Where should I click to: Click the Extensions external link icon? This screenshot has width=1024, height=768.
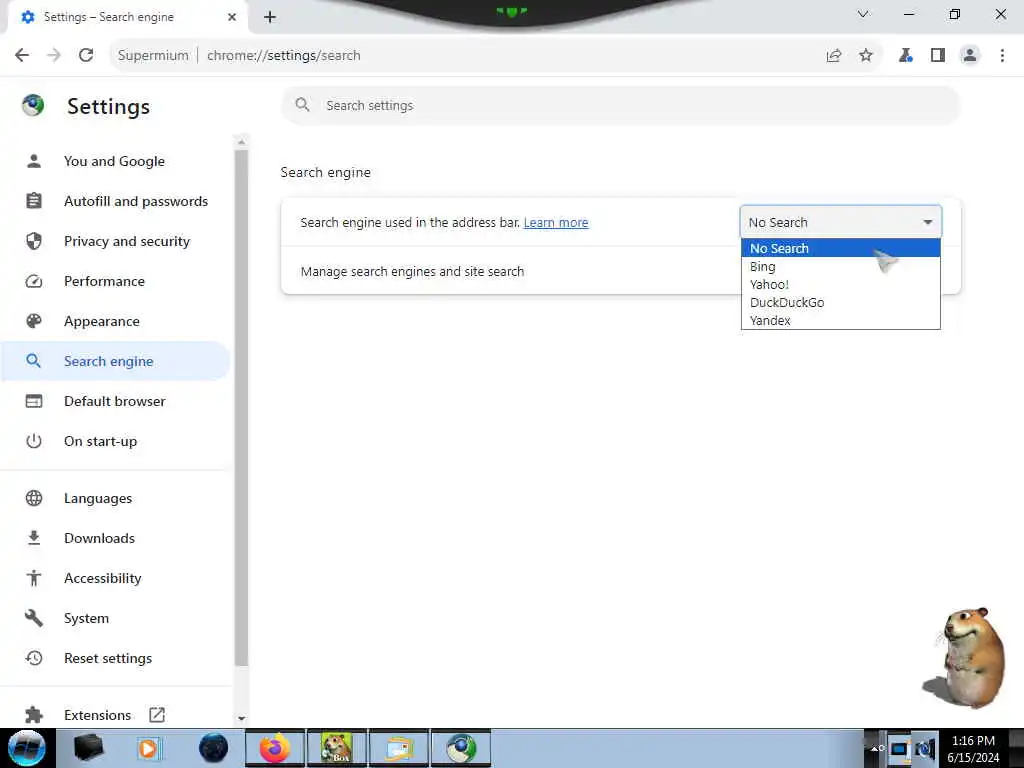157,714
